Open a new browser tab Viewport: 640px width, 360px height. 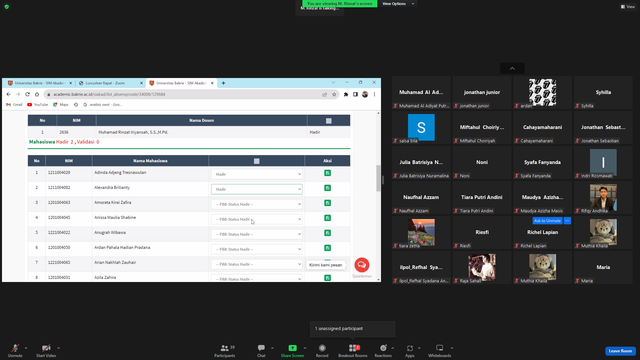pyautogui.click(x=223, y=83)
